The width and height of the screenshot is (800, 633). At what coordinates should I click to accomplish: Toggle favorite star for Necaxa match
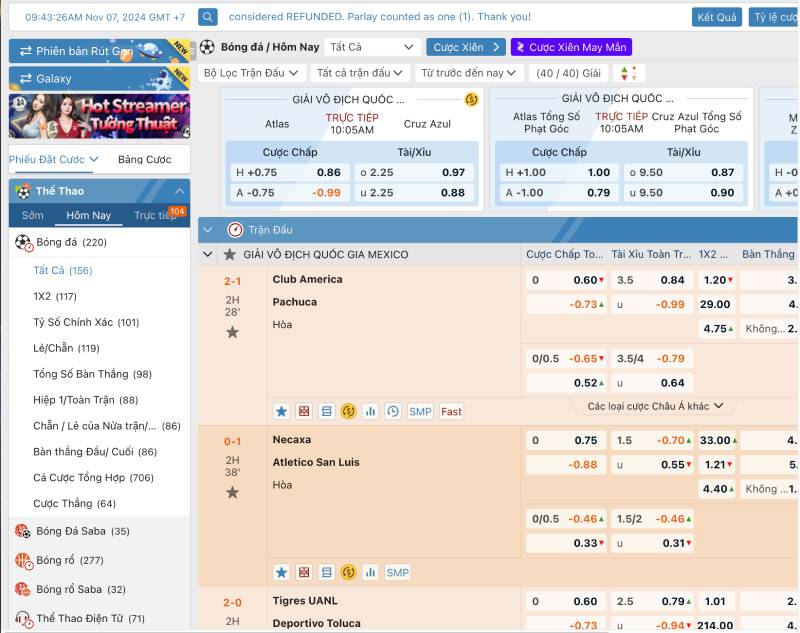tap(232, 492)
